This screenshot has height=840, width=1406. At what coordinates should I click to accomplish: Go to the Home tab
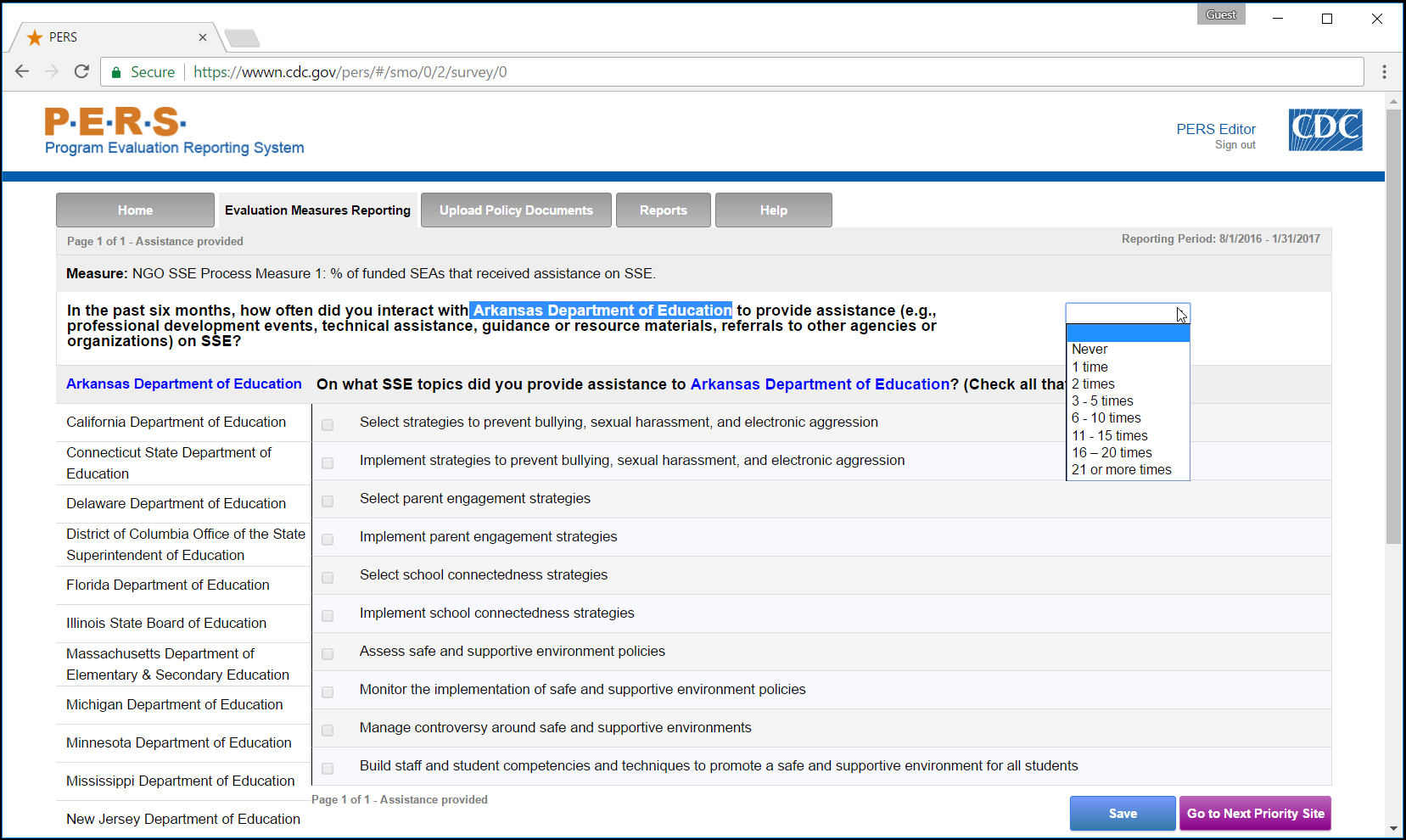[x=135, y=210]
